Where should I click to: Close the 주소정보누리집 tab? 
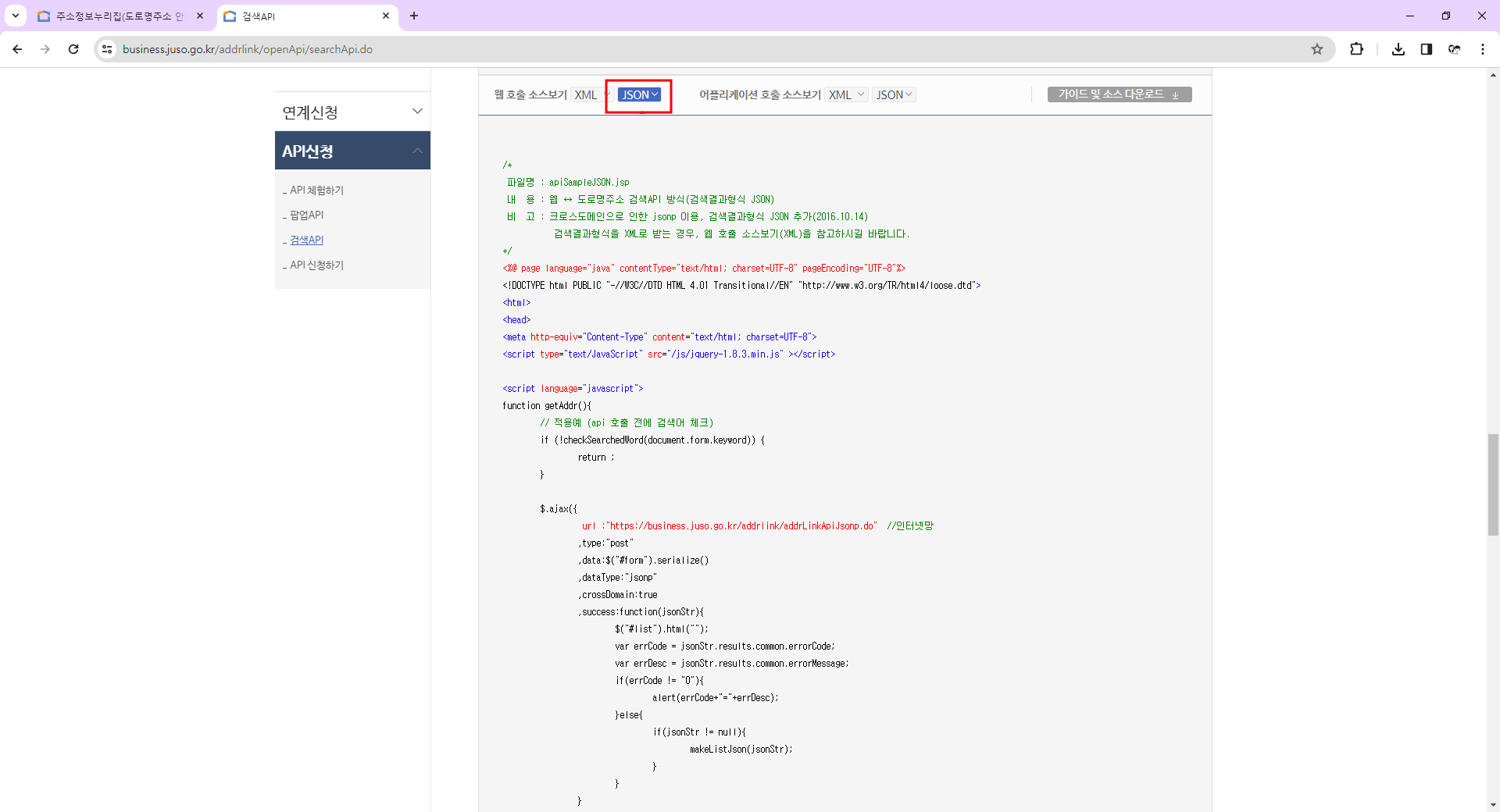pyautogui.click(x=200, y=16)
